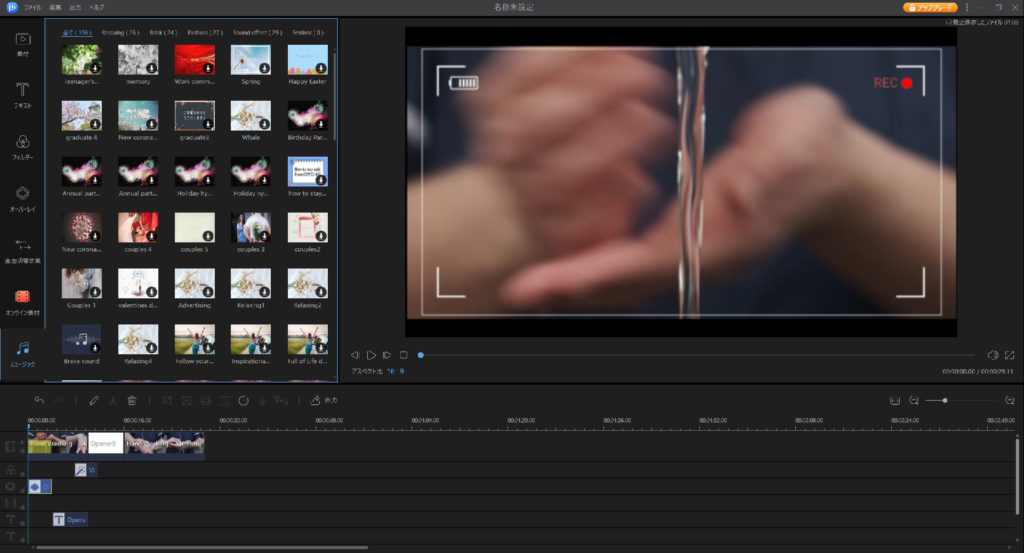The image size is (1024, 553).
Task: Click the crop tool in timeline toolbar
Action: (167, 400)
